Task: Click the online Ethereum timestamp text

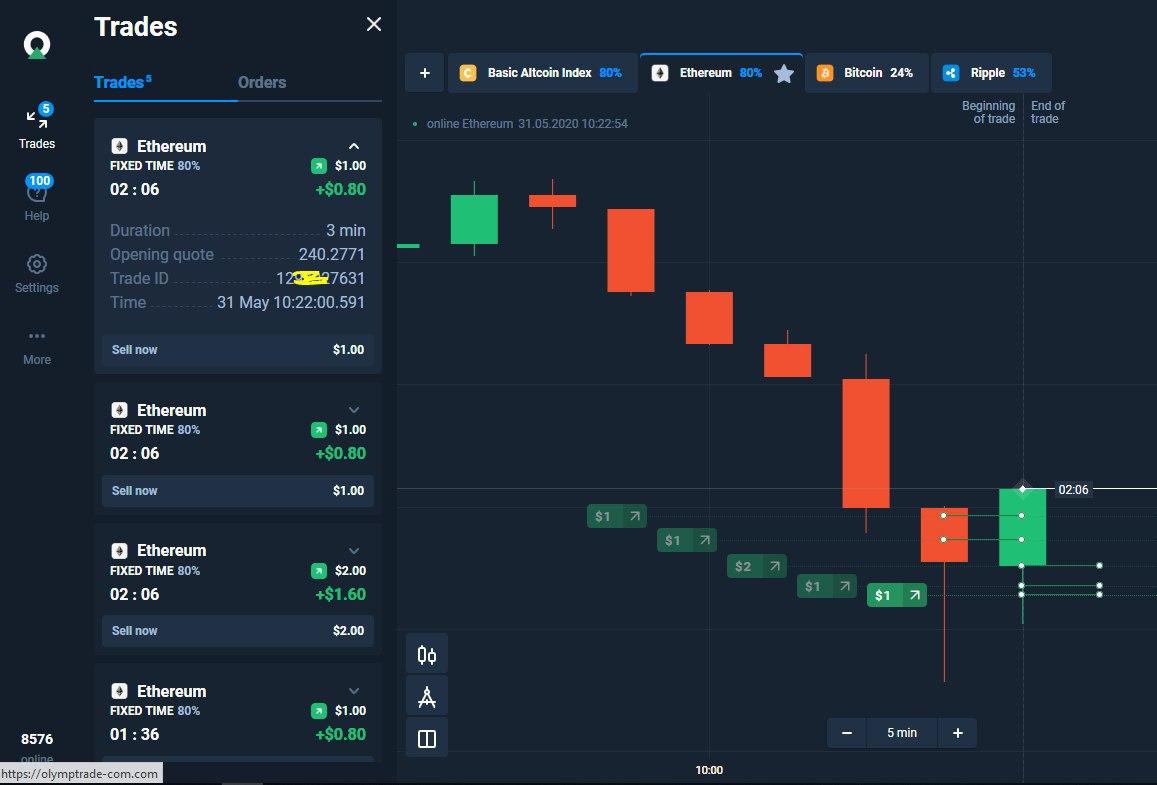Action: click(x=527, y=123)
